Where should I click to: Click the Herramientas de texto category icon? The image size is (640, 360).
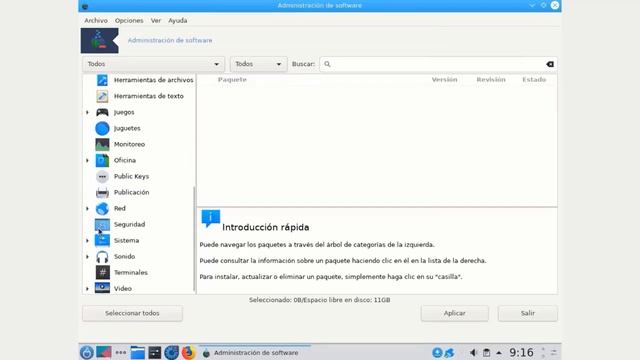coord(102,96)
